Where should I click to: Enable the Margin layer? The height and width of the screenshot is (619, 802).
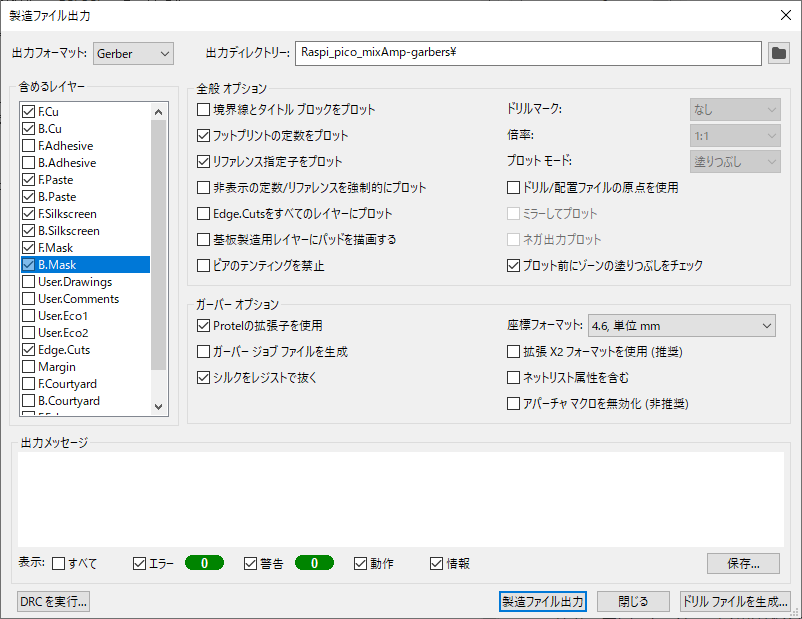click(29, 367)
